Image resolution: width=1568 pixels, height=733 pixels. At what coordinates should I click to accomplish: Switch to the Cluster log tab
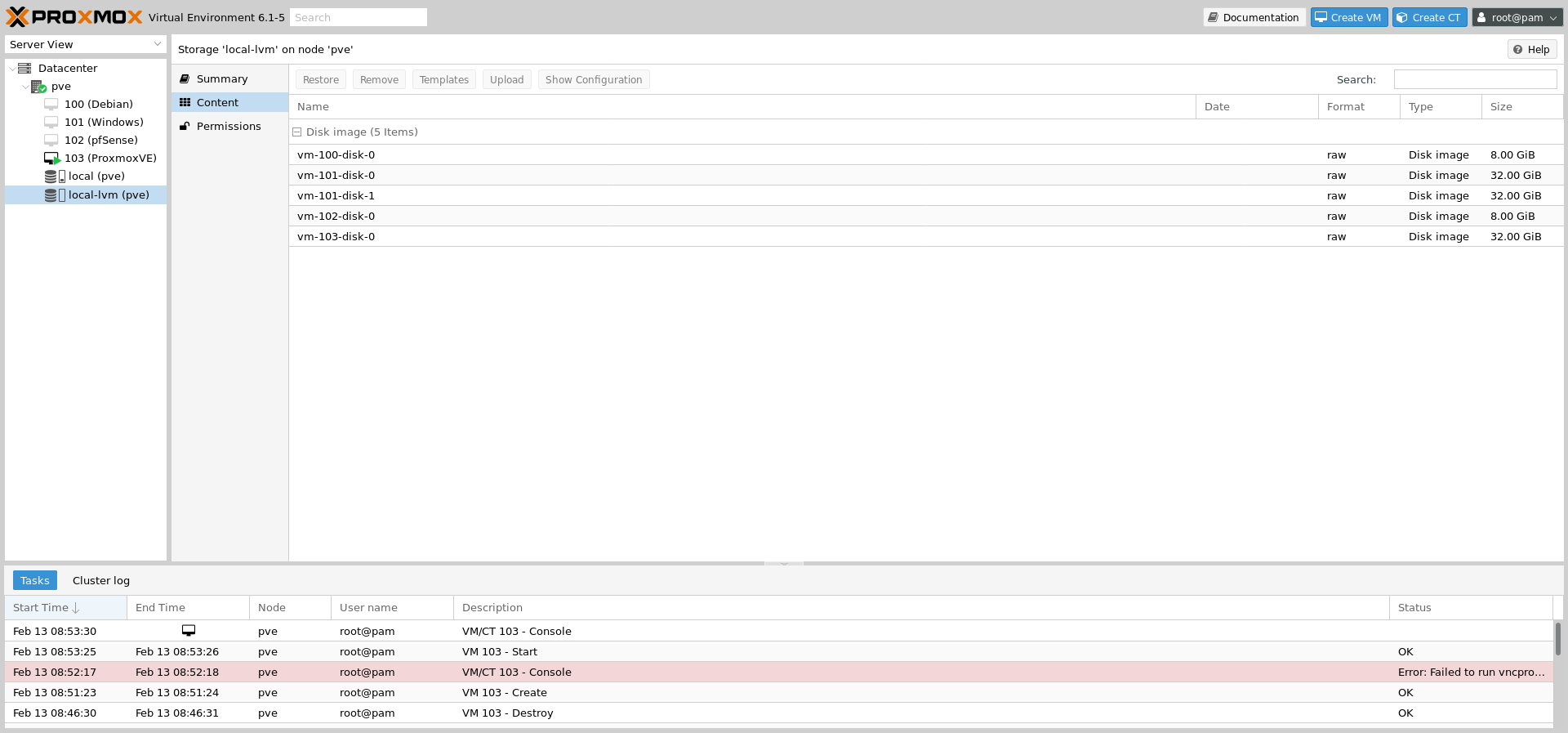tap(101, 581)
